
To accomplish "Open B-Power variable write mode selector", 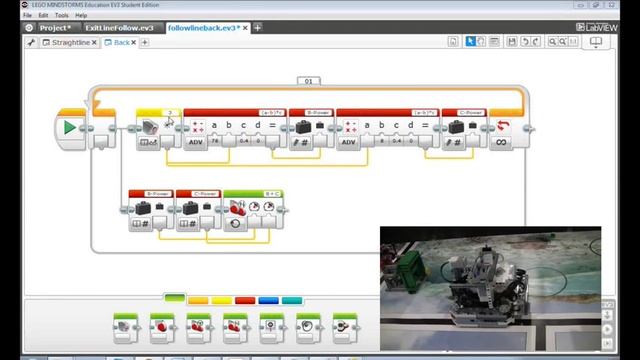I will tap(301, 142).
